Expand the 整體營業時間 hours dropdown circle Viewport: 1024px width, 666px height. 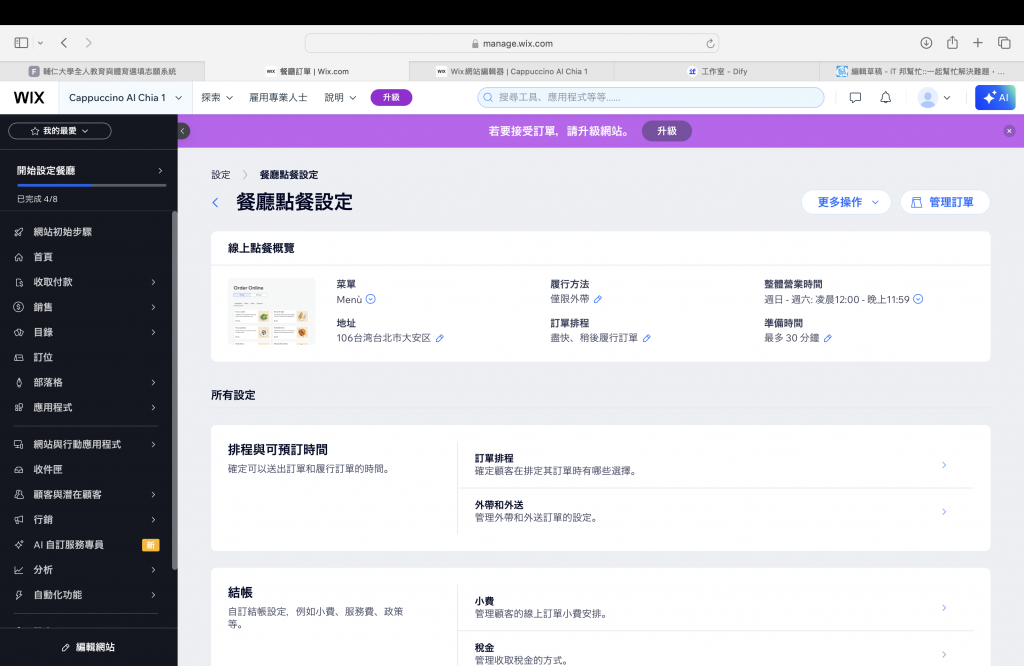click(x=918, y=299)
